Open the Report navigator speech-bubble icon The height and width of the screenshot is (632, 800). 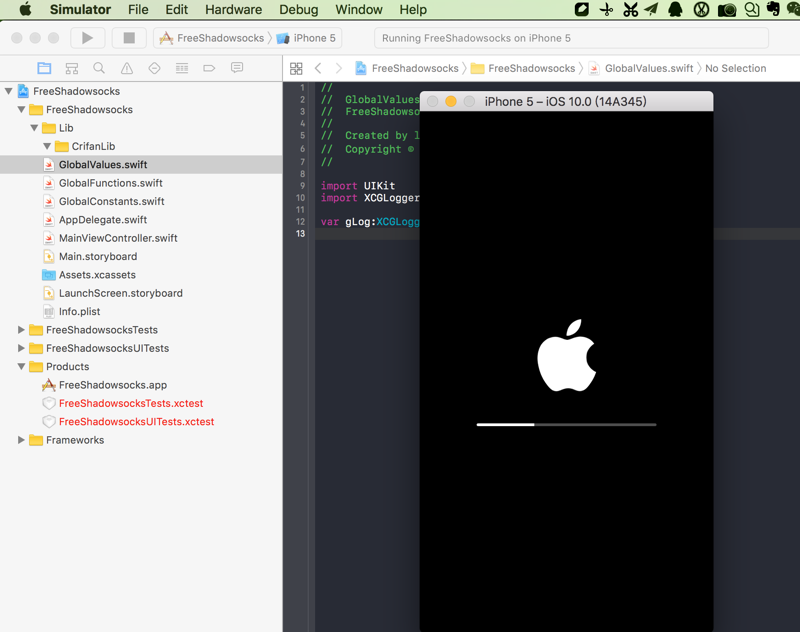coord(237,68)
